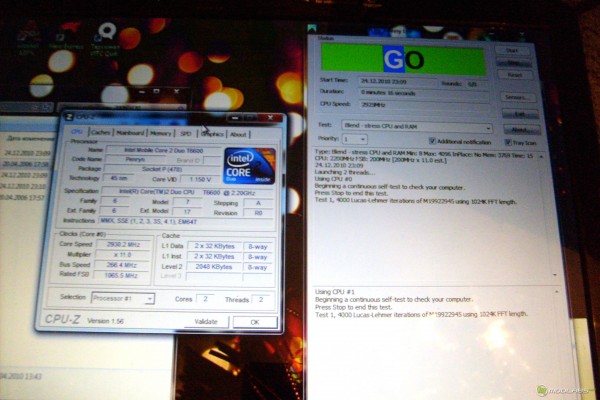Click OK in the CPU-Z window

click(x=255, y=322)
